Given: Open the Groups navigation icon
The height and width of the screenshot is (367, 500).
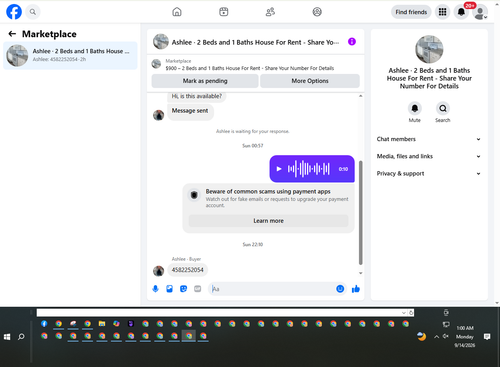Looking at the screenshot, I should click(317, 12).
